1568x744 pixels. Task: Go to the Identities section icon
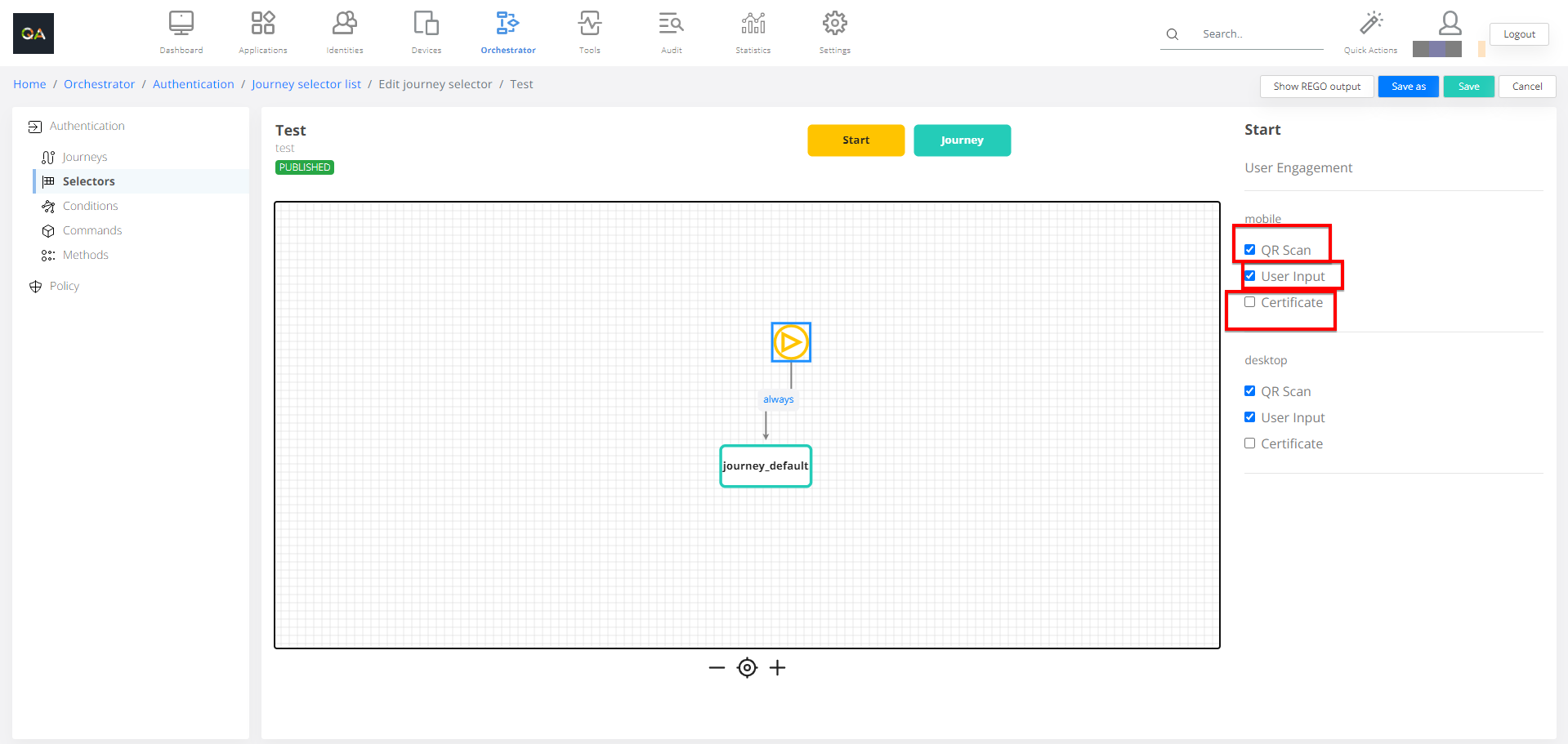point(344,24)
